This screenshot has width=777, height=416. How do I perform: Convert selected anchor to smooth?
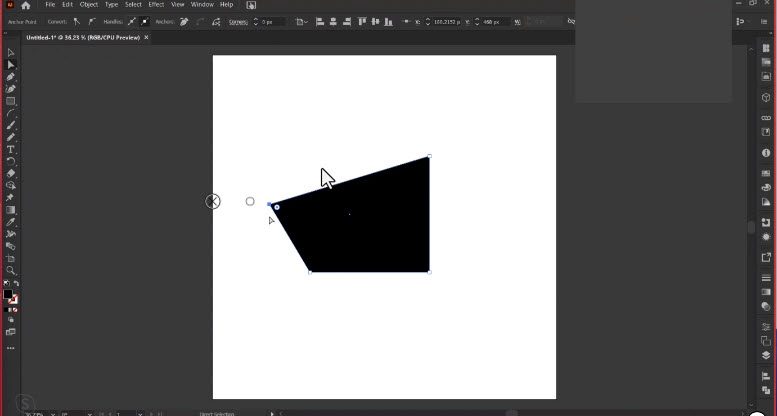point(92,21)
